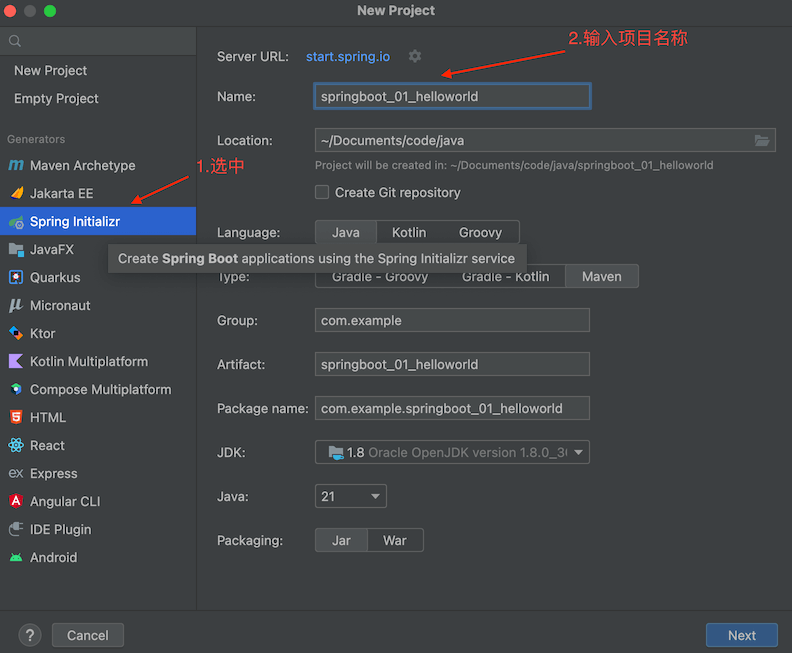Image resolution: width=792 pixels, height=653 pixels.
Task: Open the help question mark button
Action: click(x=30, y=635)
